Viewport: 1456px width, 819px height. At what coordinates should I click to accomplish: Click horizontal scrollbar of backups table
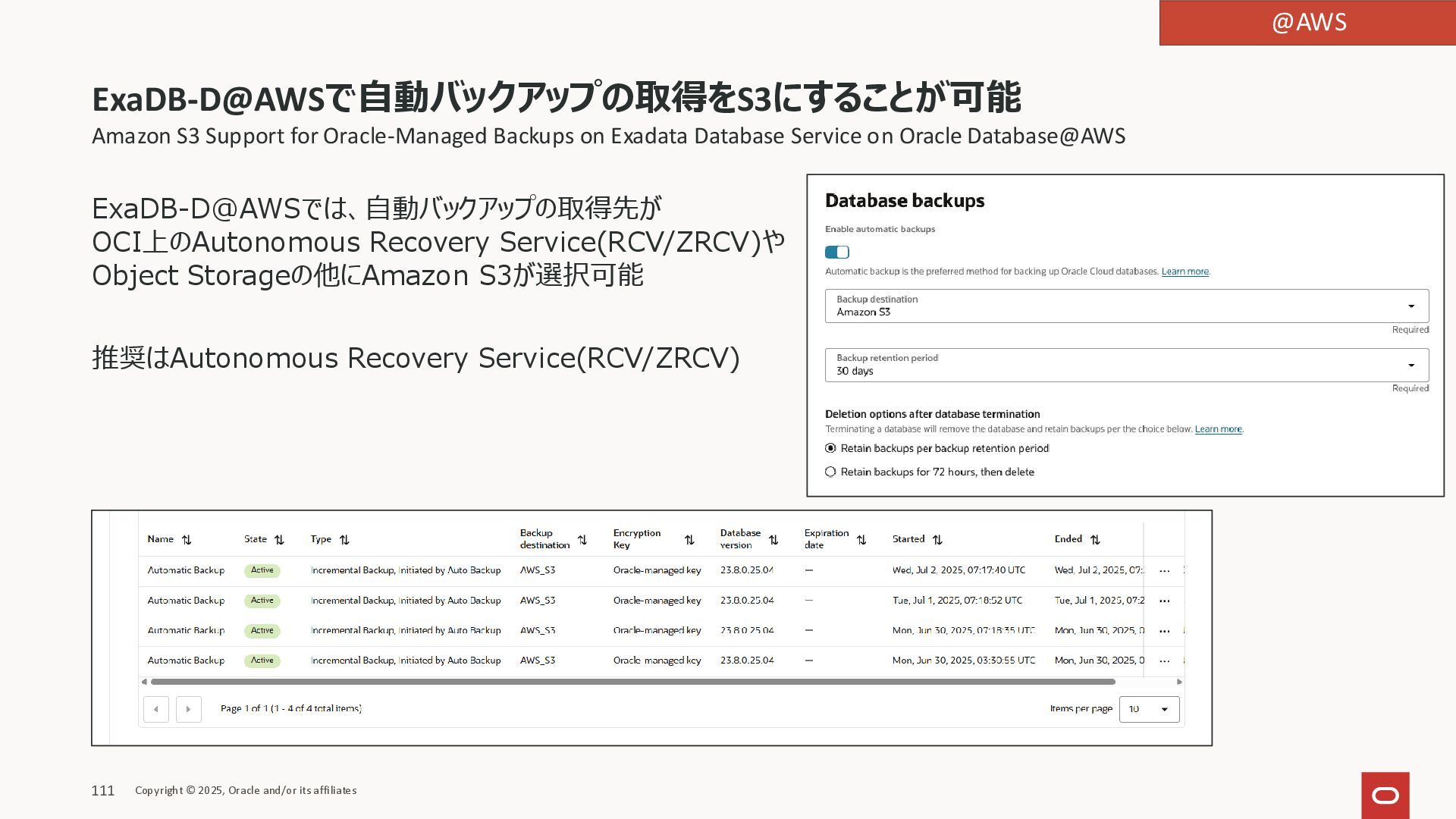(633, 682)
